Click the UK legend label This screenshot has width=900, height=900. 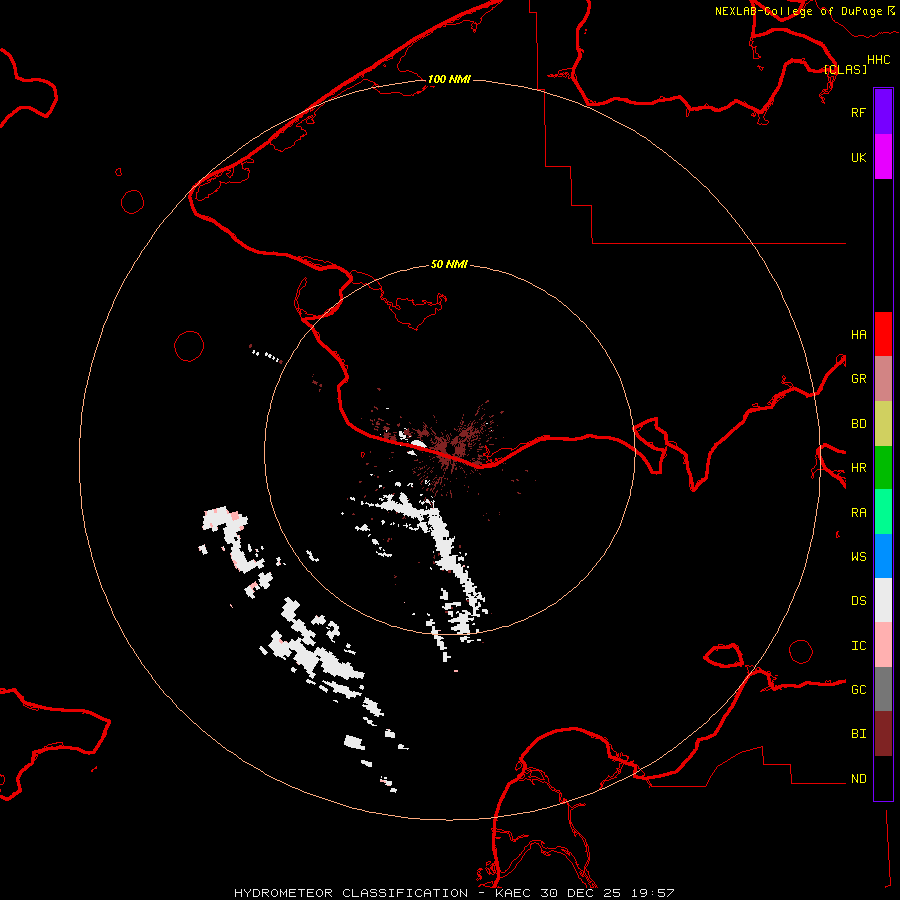click(x=858, y=157)
